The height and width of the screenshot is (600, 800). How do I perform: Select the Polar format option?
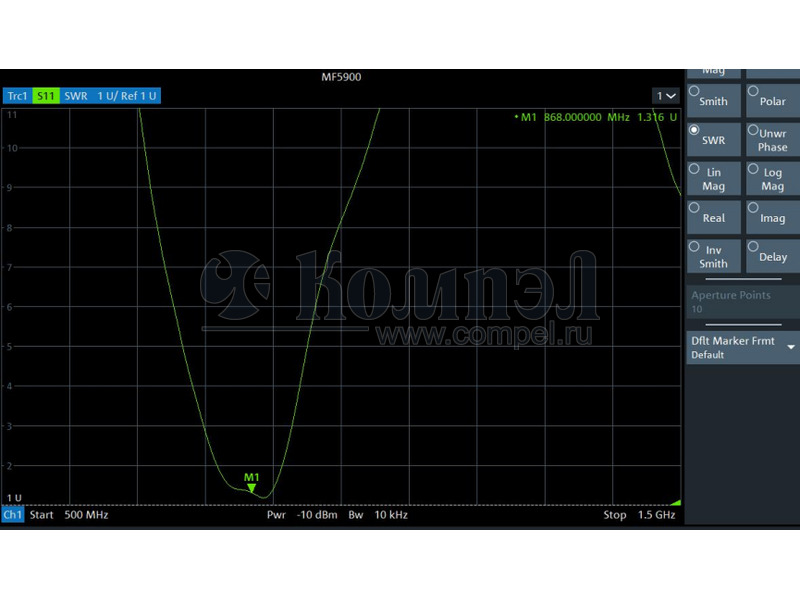(x=772, y=100)
